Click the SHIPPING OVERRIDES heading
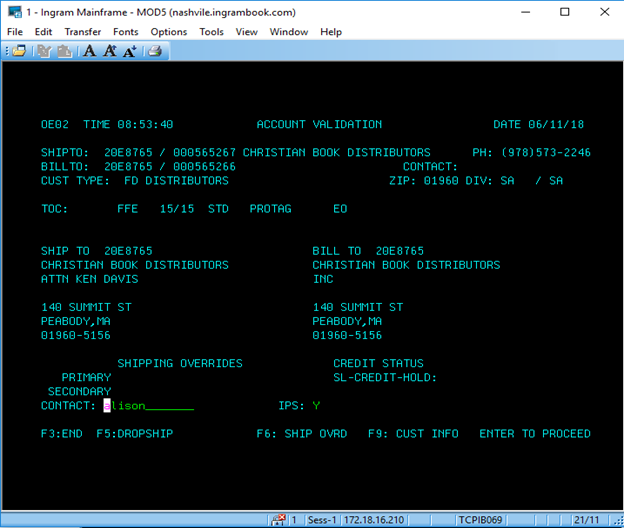This screenshot has width=624, height=528. [180, 363]
